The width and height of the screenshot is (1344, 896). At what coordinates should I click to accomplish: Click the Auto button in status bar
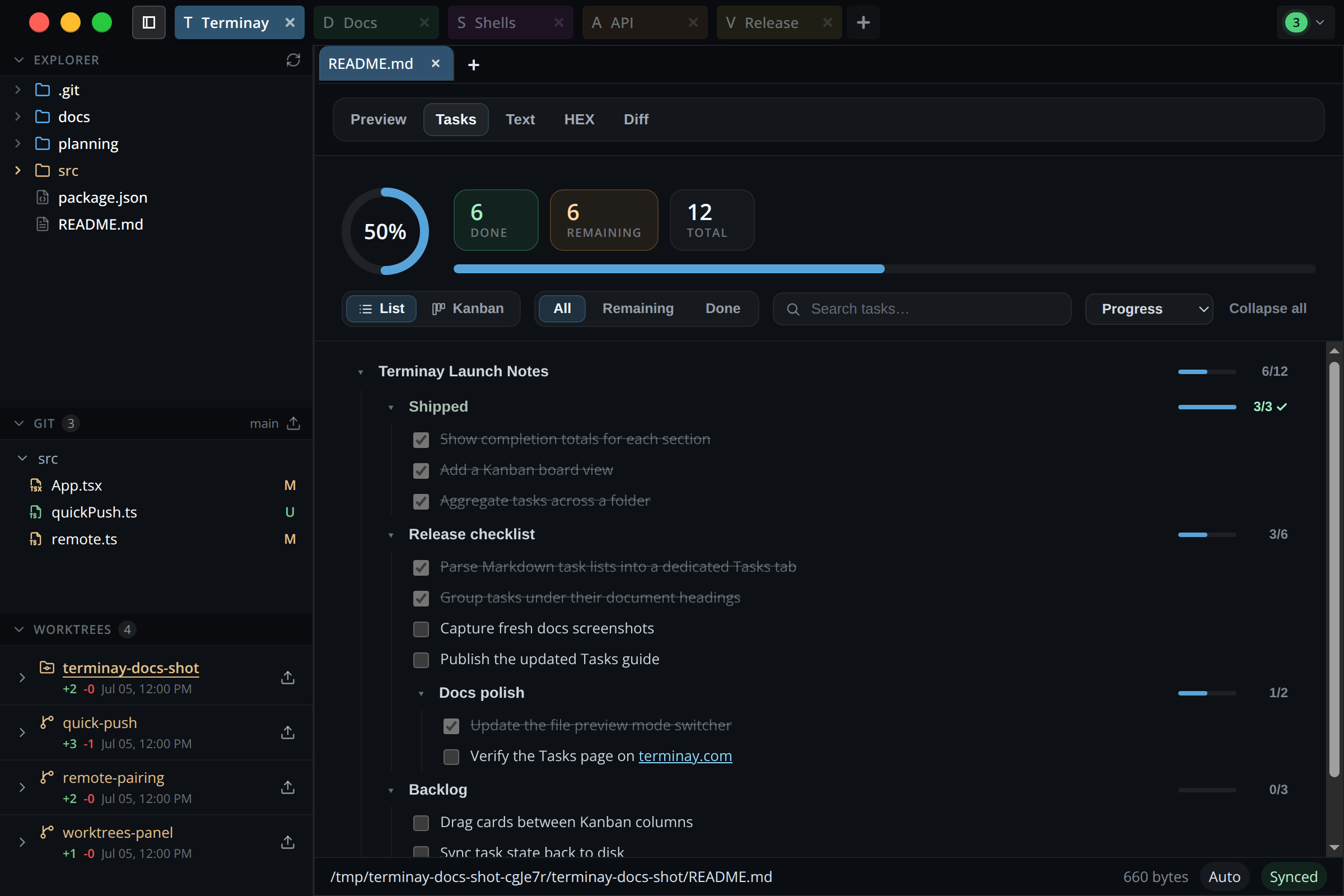tap(1224, 876)
